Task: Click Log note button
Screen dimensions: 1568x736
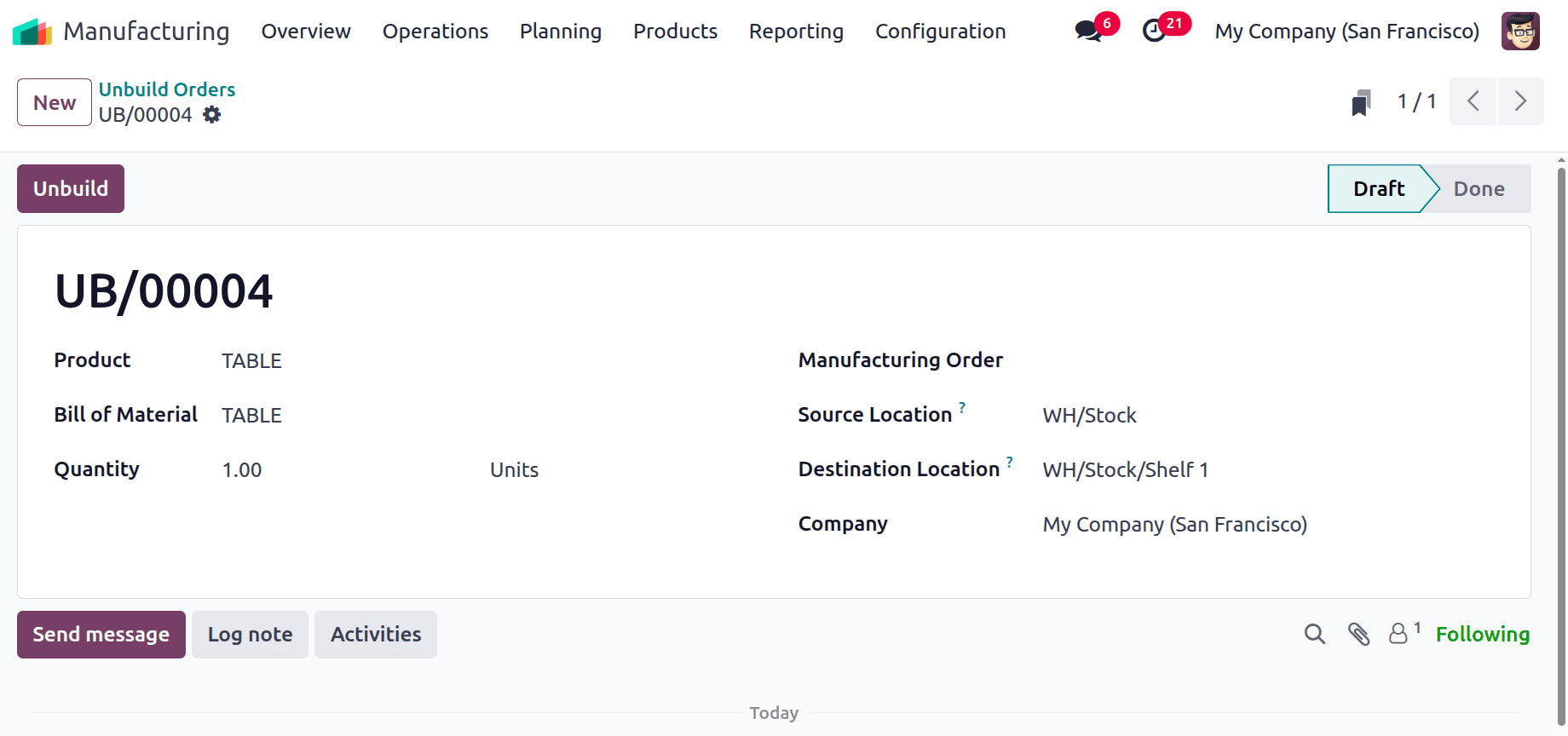Action: coord(250,635)
